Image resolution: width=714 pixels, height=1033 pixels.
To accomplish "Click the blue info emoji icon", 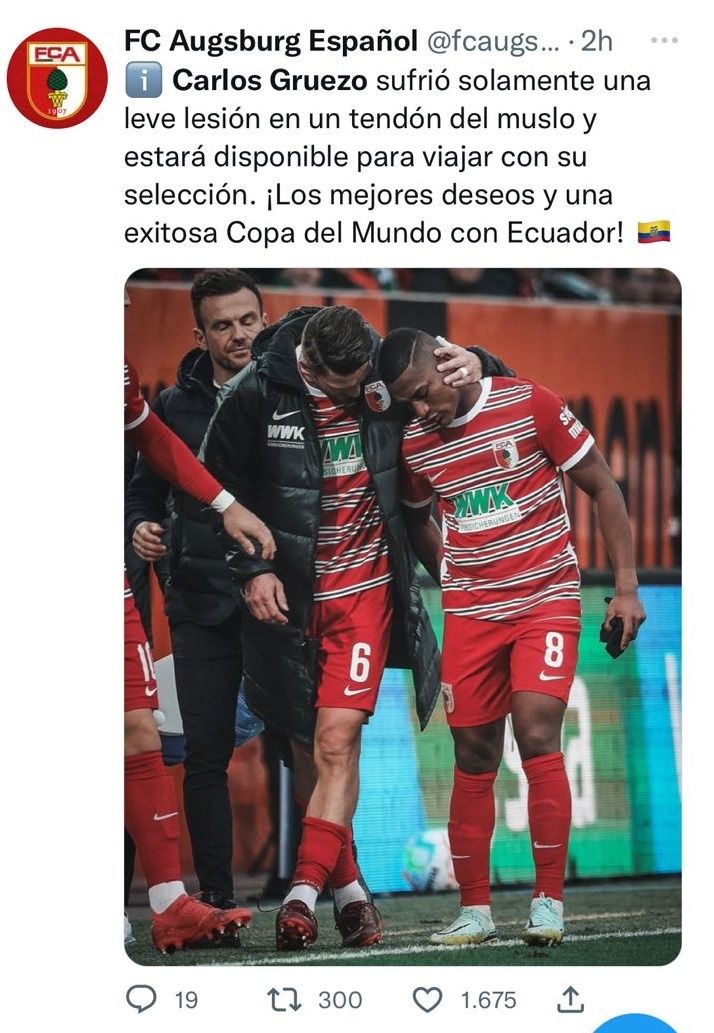I will point(143,80).
